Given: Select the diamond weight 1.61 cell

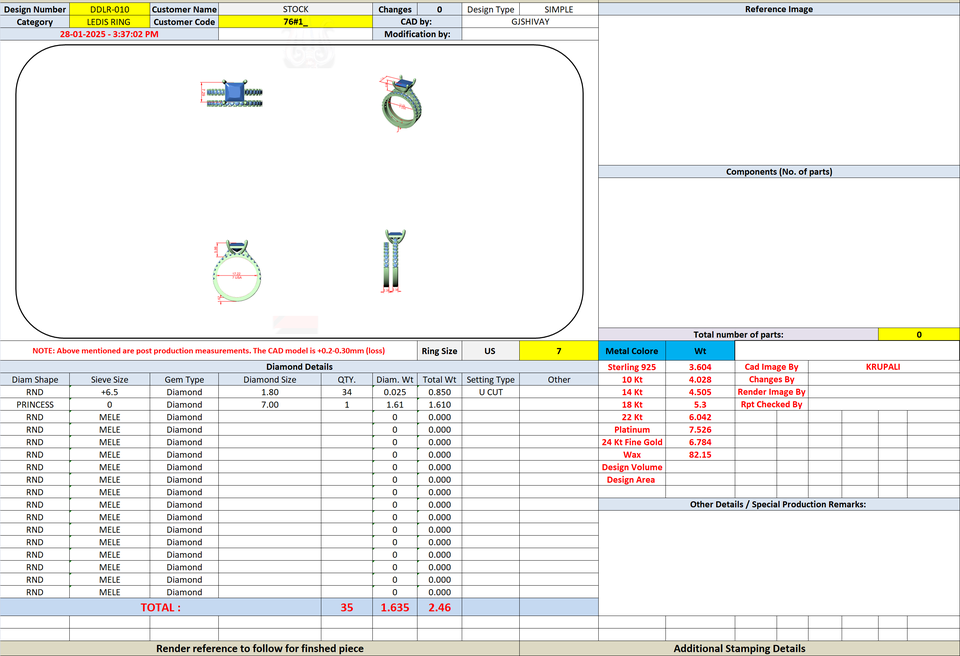Looking at the screenshot, I should click(395, 405).
